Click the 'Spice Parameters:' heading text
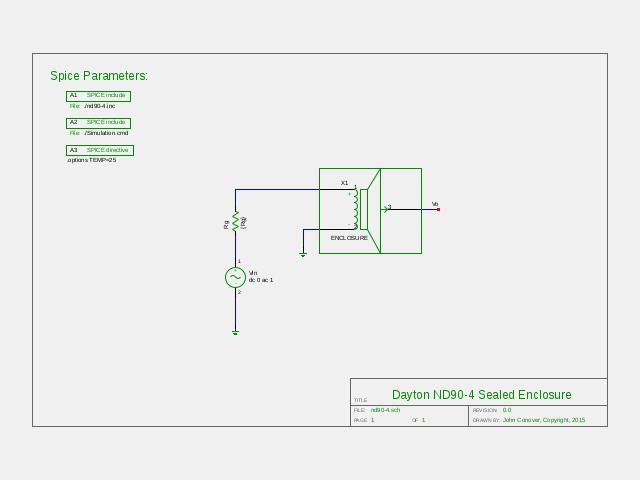Image resolution: width=640 pixels, height=480 pixels. (x=99, y=76)
